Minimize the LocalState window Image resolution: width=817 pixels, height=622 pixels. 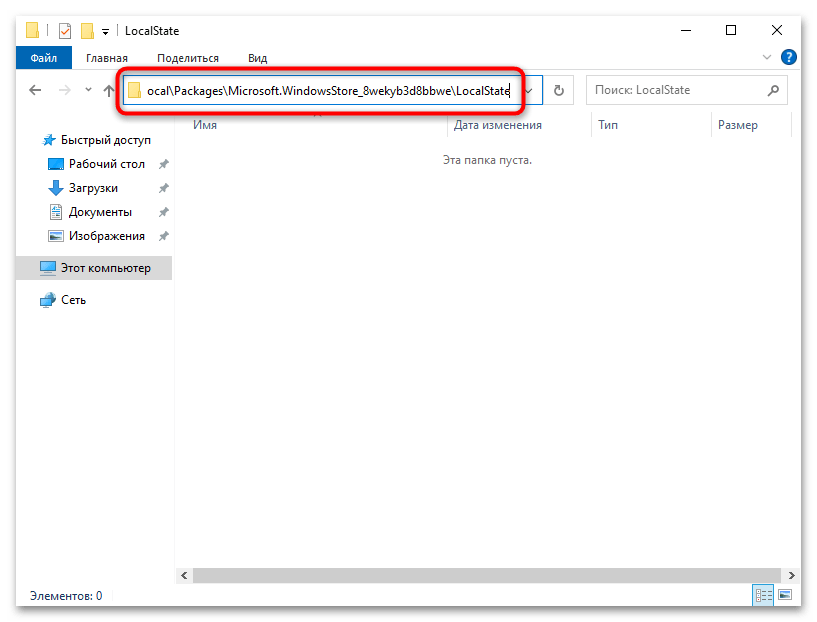[686, 30]
